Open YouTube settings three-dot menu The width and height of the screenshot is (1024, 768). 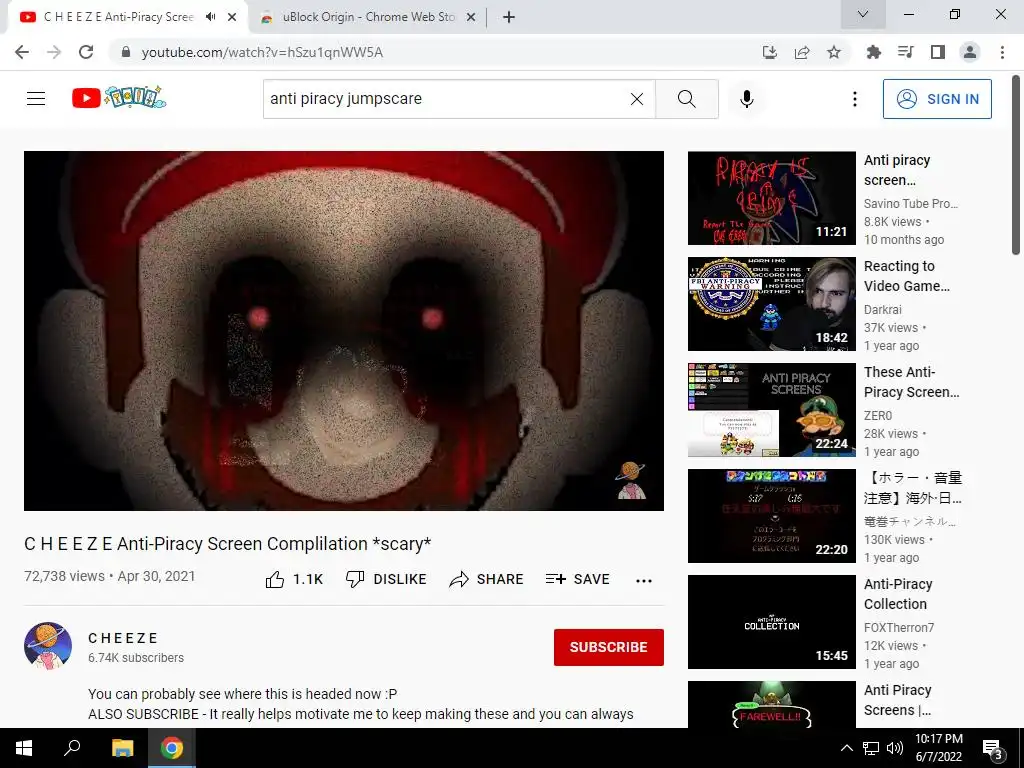pos(854,99)
